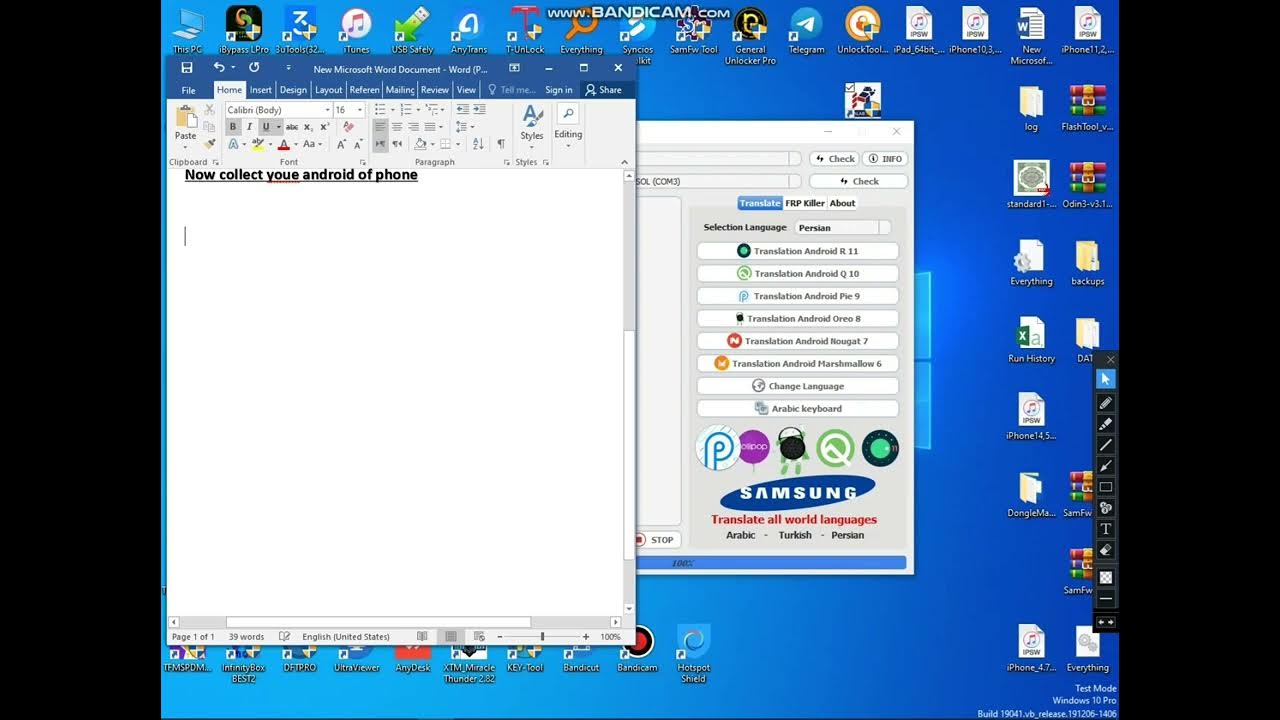Image resolution: width=1280 pixels, height=720 pixels.
Task: Open the font name dropdown Calibri (Body)
Action: pyautogui.click(x=327, y=110)
